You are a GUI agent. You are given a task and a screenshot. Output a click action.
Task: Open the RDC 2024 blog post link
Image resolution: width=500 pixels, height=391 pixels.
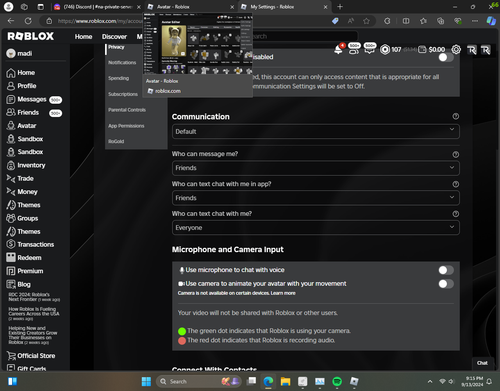(33, 297)
